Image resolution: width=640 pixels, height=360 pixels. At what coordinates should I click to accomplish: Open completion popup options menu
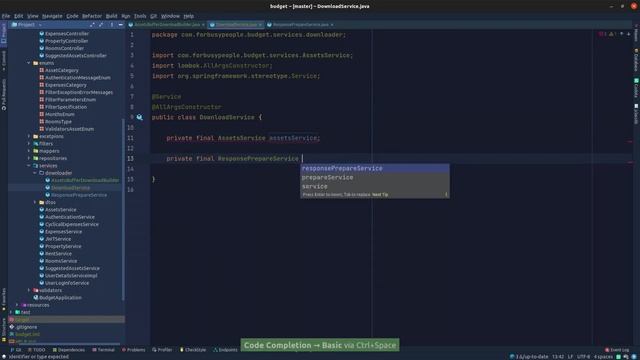click(446, 195)
